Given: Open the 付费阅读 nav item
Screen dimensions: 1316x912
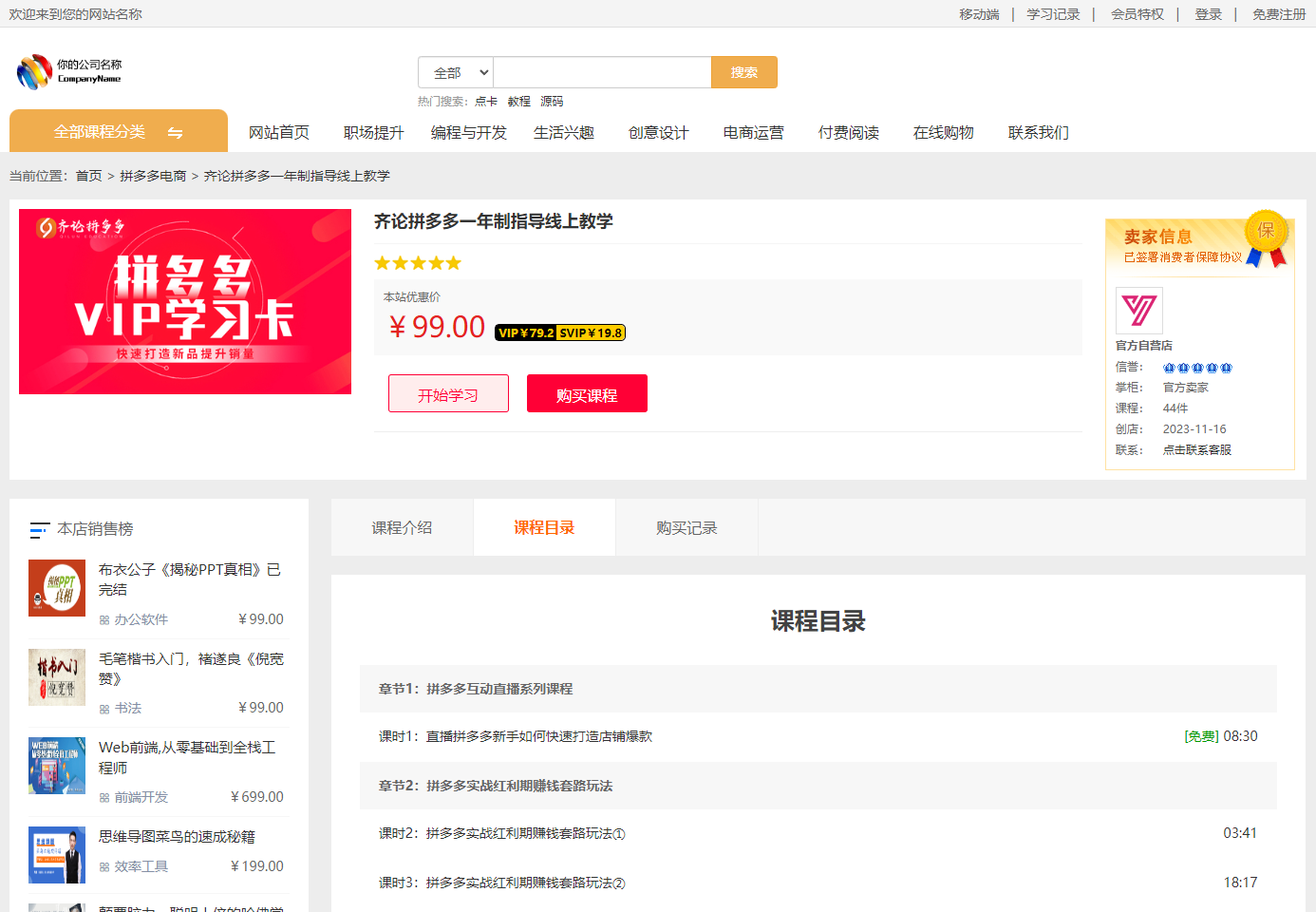Looking at the screenshot, I should tap(849, 132).
